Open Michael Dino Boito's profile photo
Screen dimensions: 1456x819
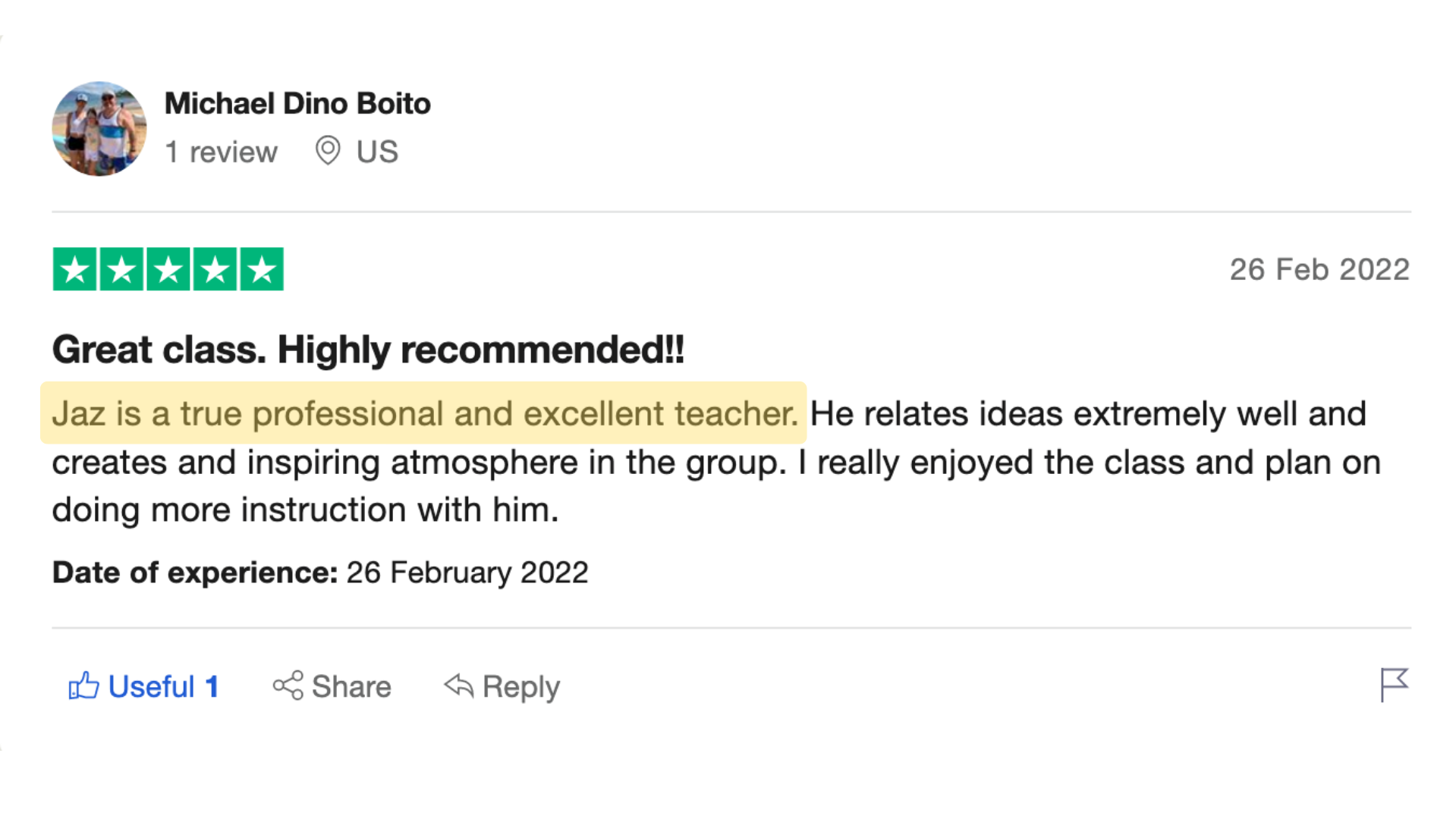[99, 129]
